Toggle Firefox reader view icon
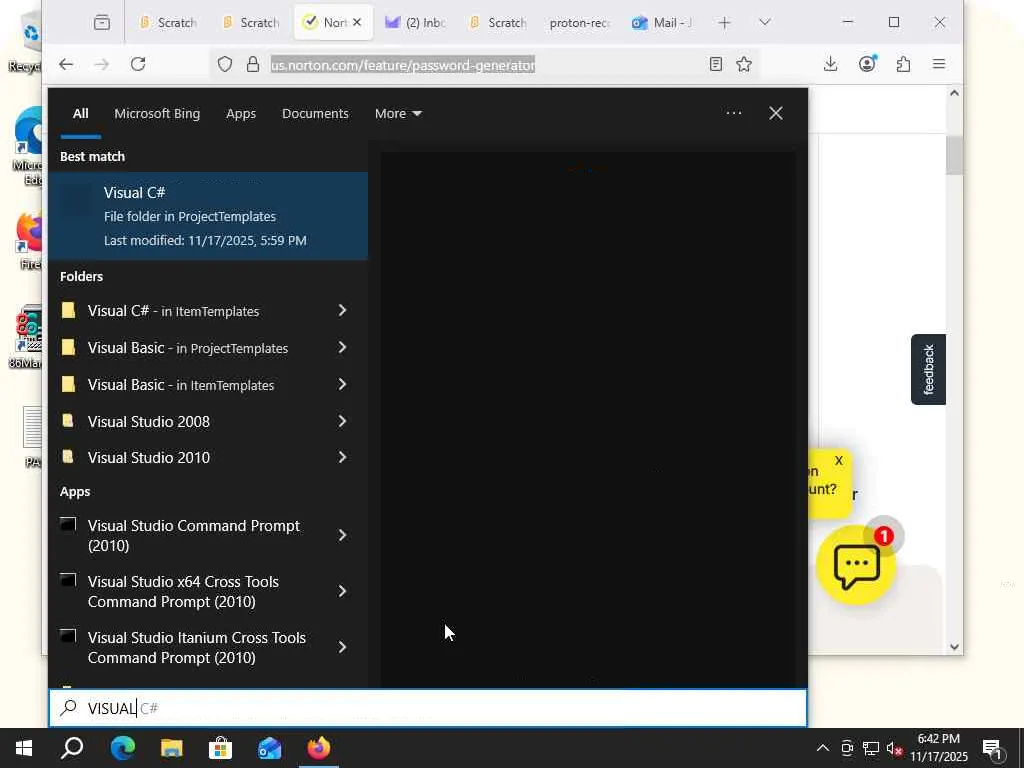The height and width of the screenshot is (768, 1024). click(x=716, y=64)
